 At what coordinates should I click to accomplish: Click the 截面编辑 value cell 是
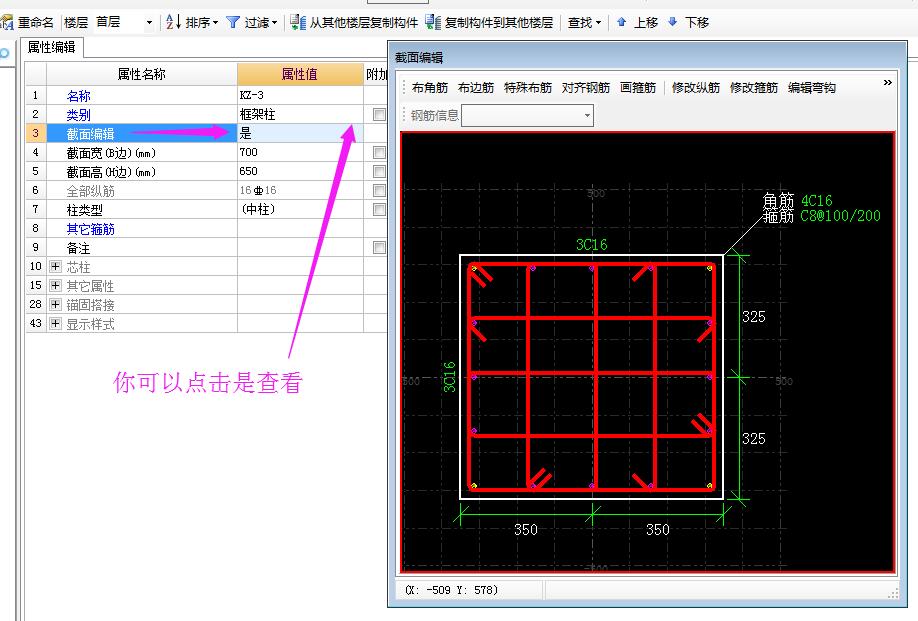point(300,133)
